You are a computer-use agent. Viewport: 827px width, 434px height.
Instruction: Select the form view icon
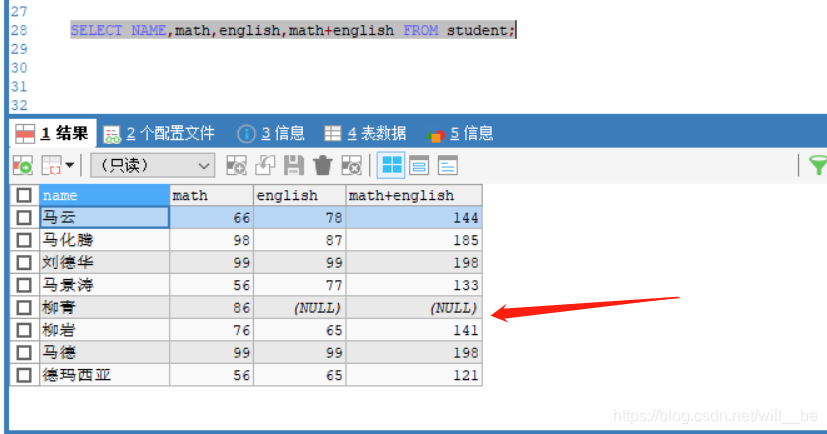point(419,166)
